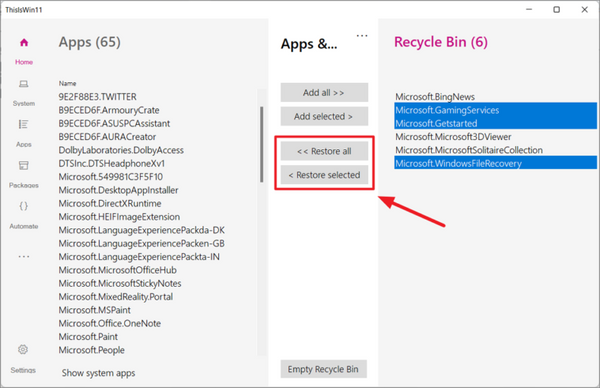Open Settings gear icon
Viewport: 600px width, 388px height.
pos(23,349)
